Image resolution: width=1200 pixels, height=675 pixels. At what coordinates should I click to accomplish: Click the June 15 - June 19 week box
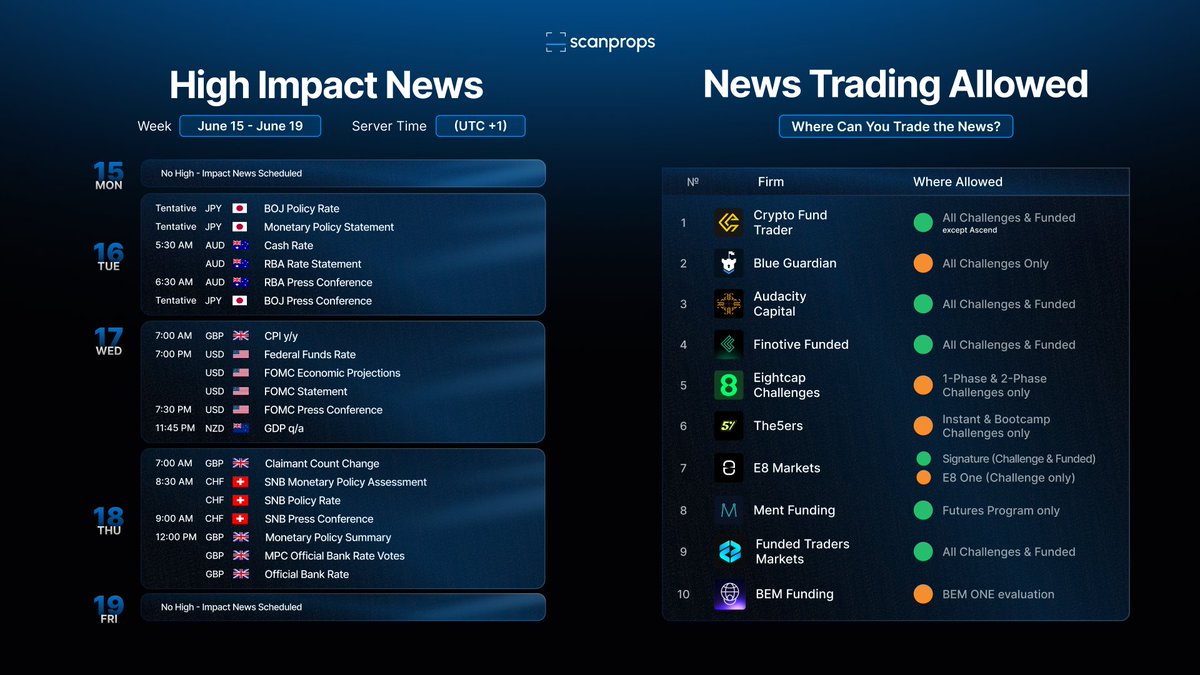click(250, 126)
